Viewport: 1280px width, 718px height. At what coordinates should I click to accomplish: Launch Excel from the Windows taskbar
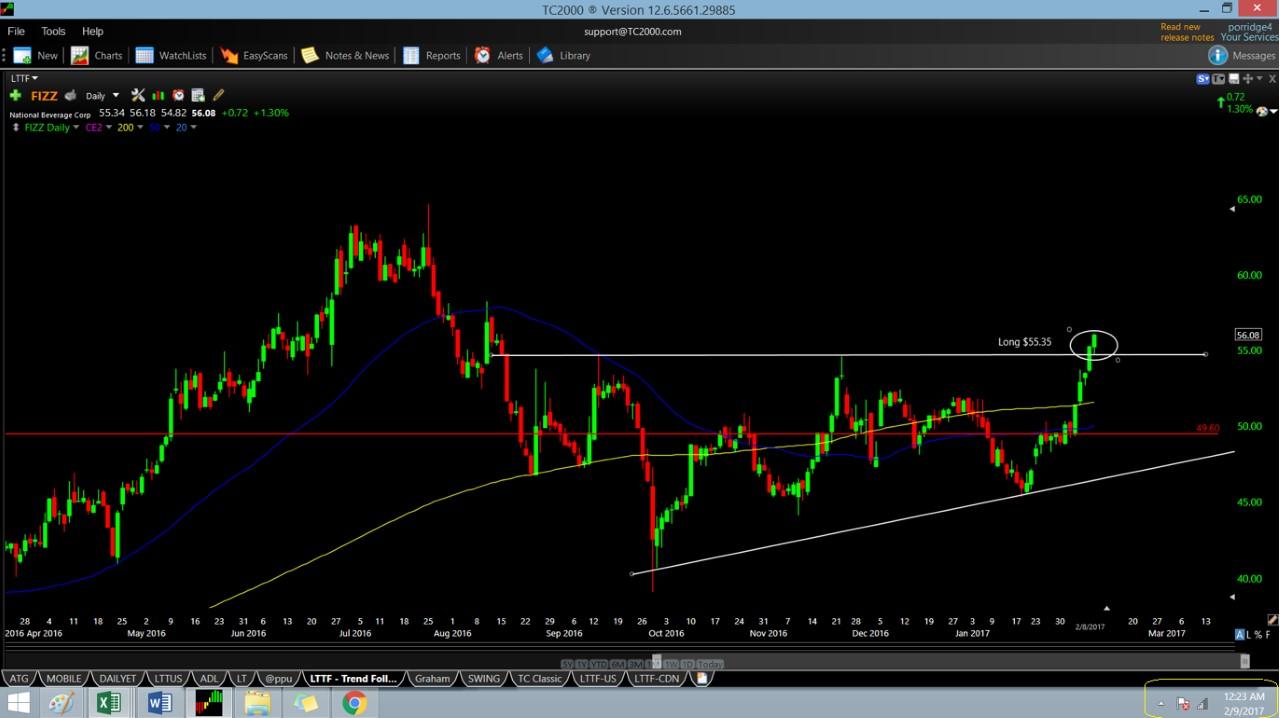[108, 703]
